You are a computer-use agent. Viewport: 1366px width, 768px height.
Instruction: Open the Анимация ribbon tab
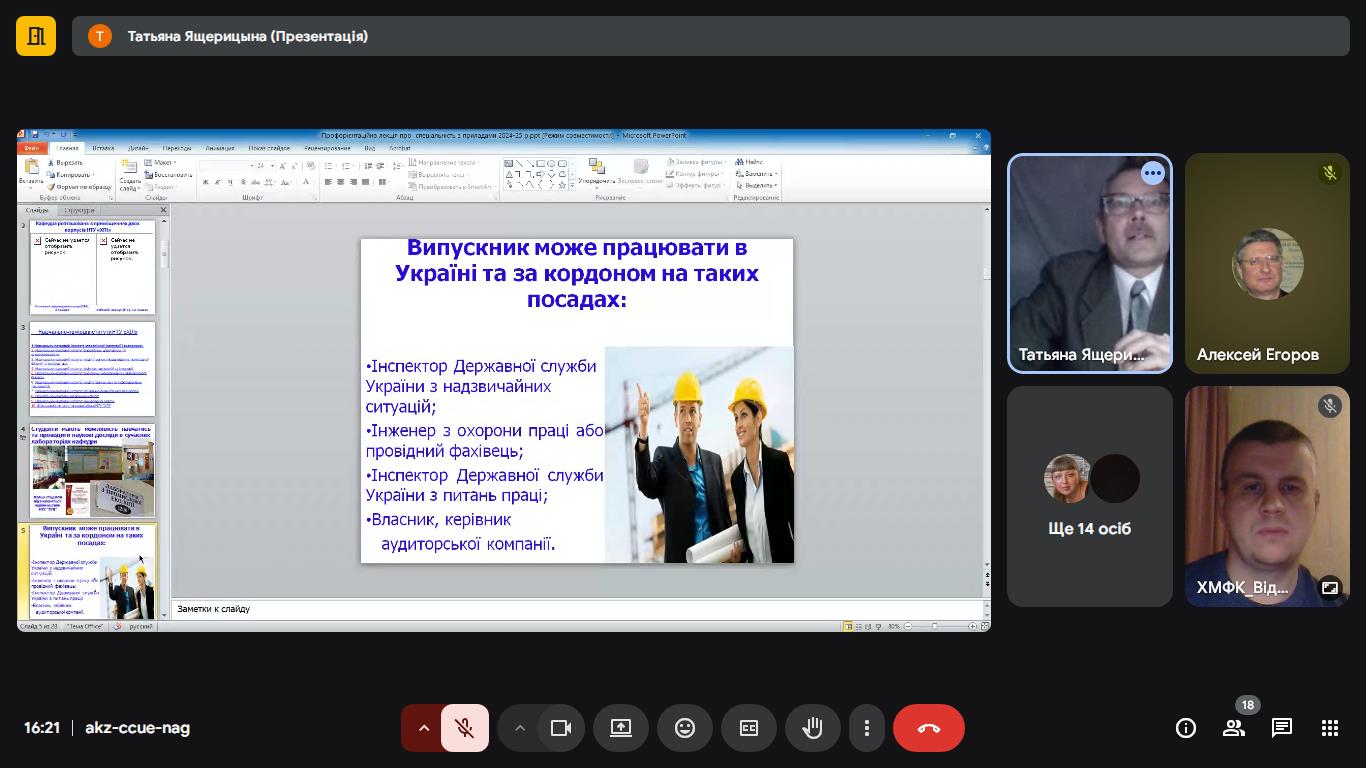click(x=220, y=148)
